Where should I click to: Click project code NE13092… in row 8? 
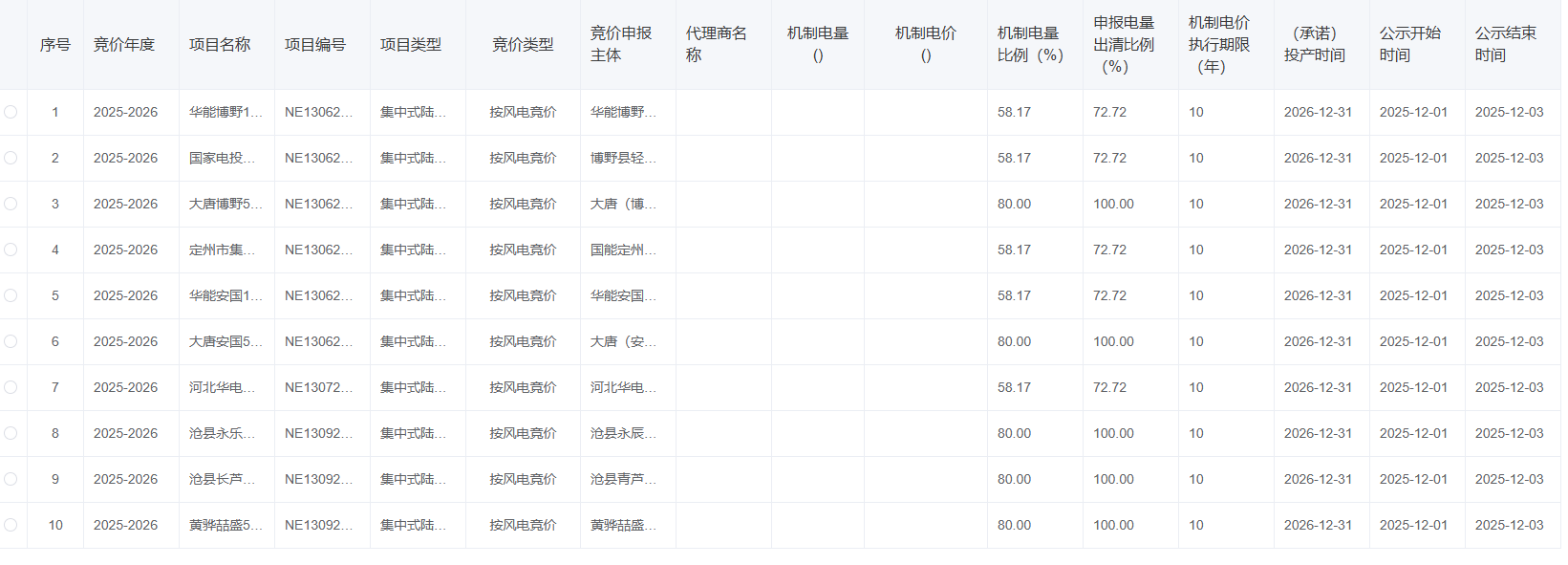tap(318, 433)
